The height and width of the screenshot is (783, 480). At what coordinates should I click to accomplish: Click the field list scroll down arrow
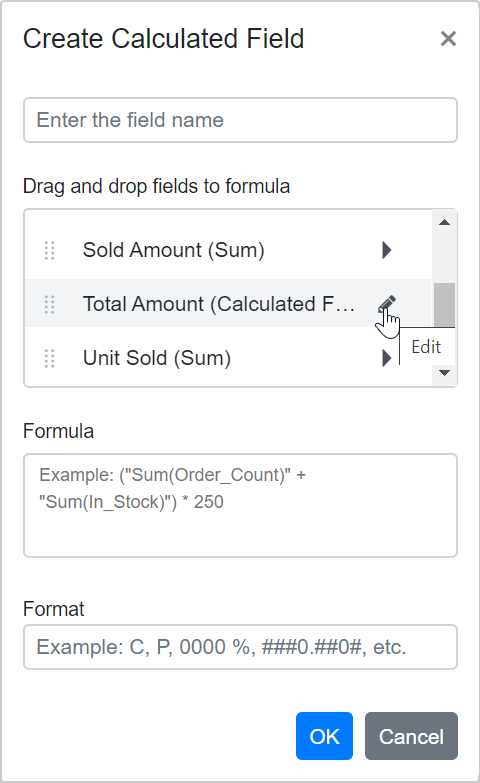444,373
